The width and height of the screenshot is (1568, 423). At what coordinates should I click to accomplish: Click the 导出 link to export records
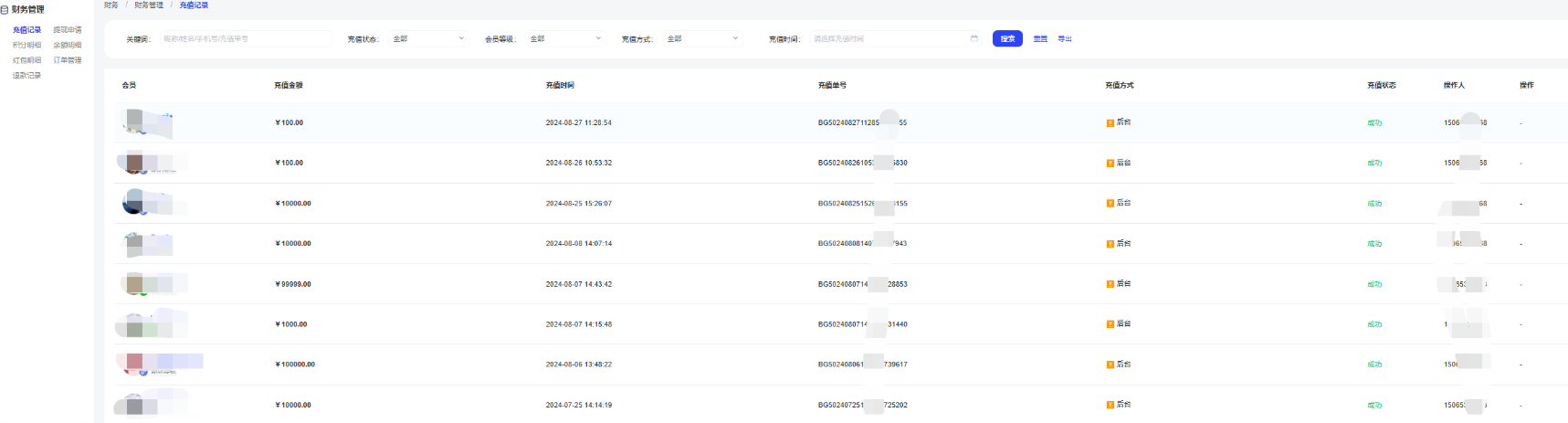[1064, 38]
